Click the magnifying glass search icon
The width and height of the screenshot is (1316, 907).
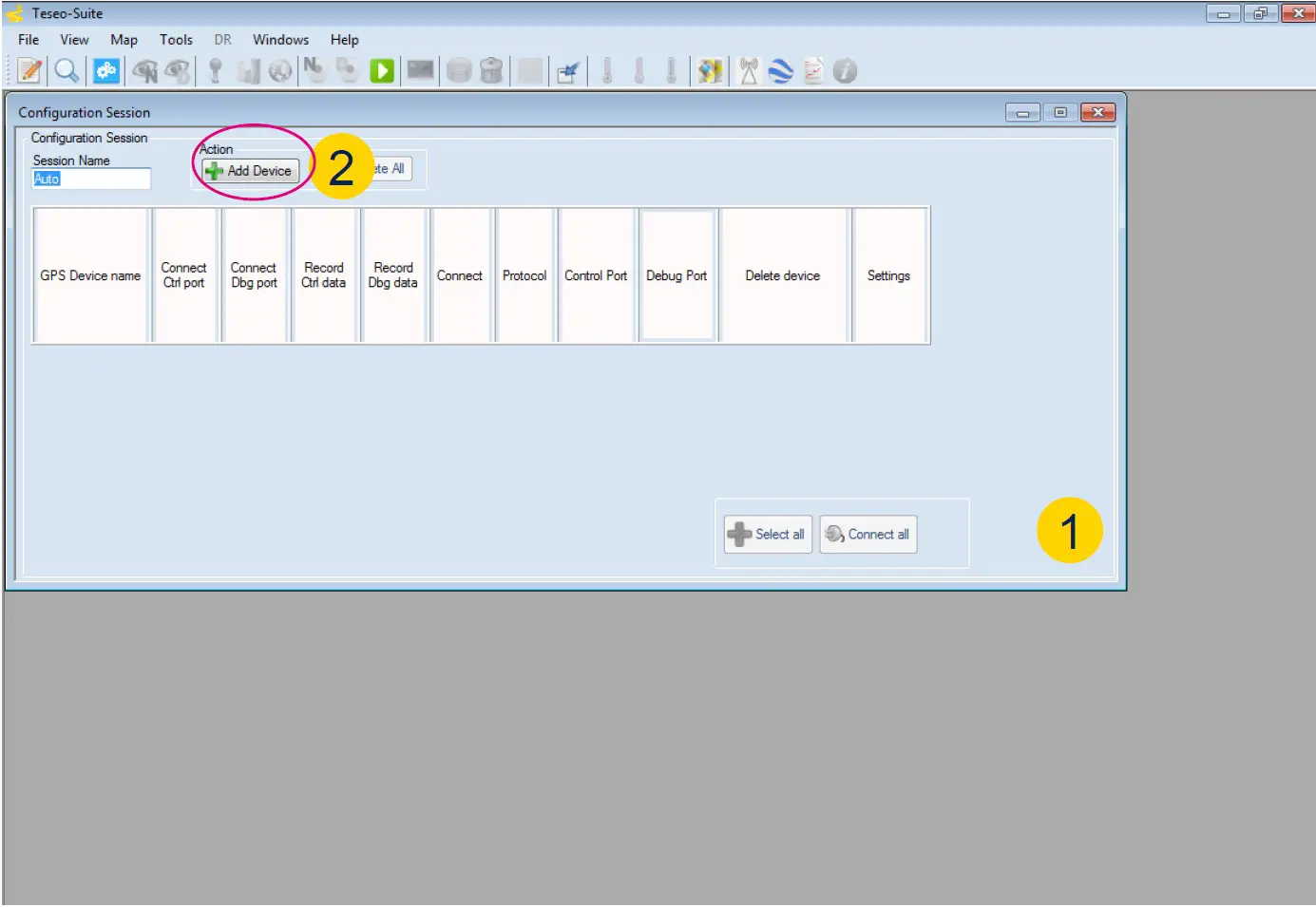pyautogui.click(x=67, y=70)
